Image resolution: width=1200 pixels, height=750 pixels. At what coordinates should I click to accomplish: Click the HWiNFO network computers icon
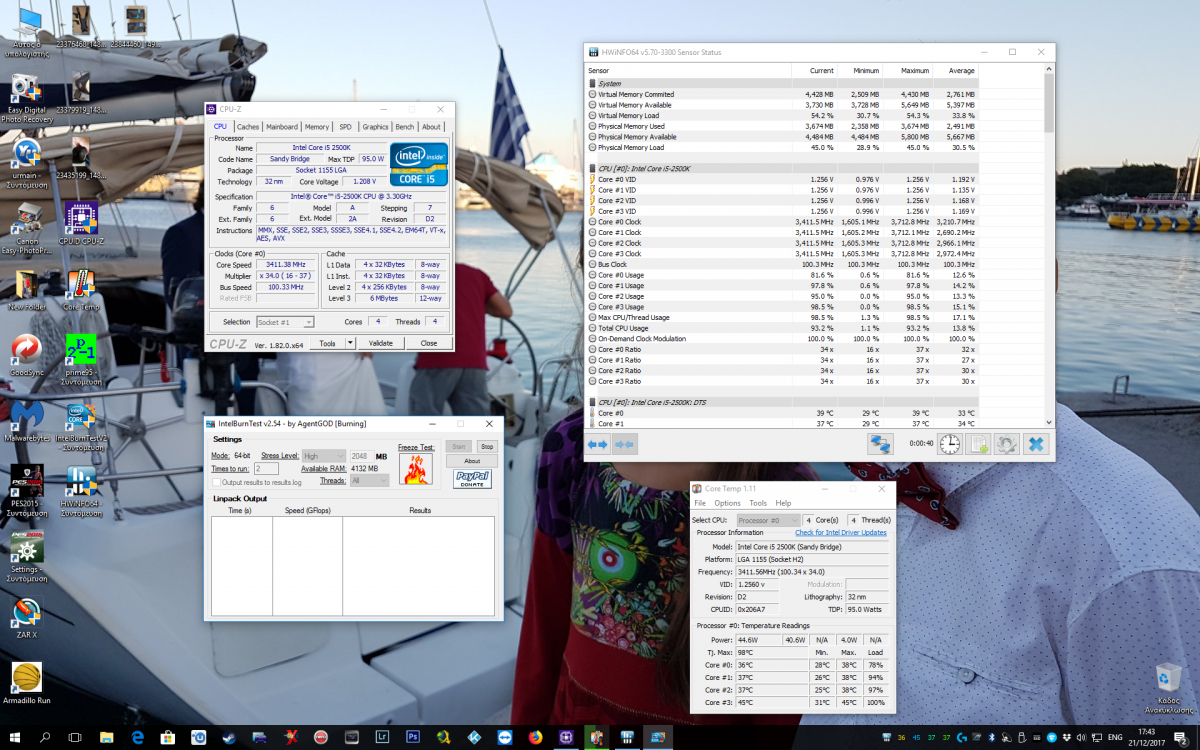pyautogui.click(x=881, y=444)
